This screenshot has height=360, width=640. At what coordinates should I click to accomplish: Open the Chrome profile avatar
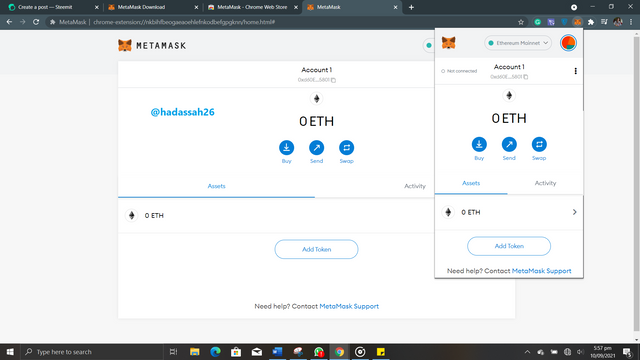pos(618,22)
